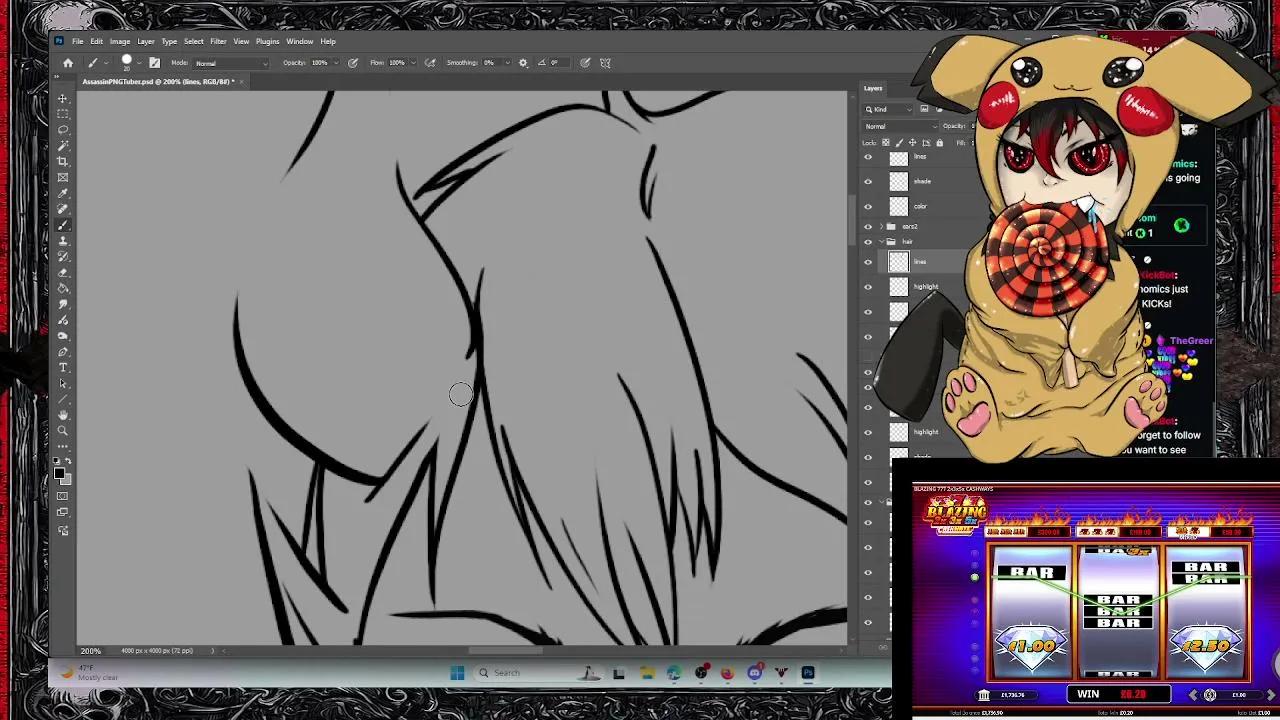This screenshot has width=1280, height=720.
Task: Select the Spot Healing Brush tool
Action: (x=63, y=209)
